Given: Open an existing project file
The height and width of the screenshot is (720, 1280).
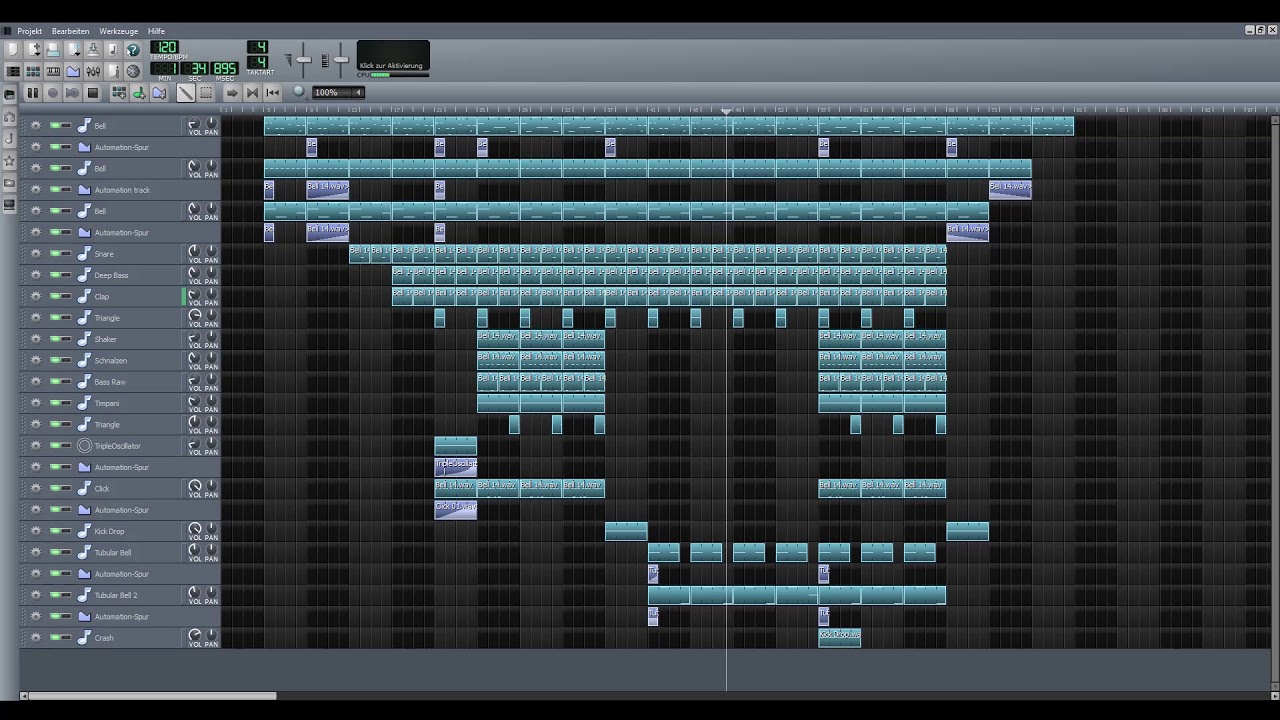Looking at the screenshot, I should (53, 49).
